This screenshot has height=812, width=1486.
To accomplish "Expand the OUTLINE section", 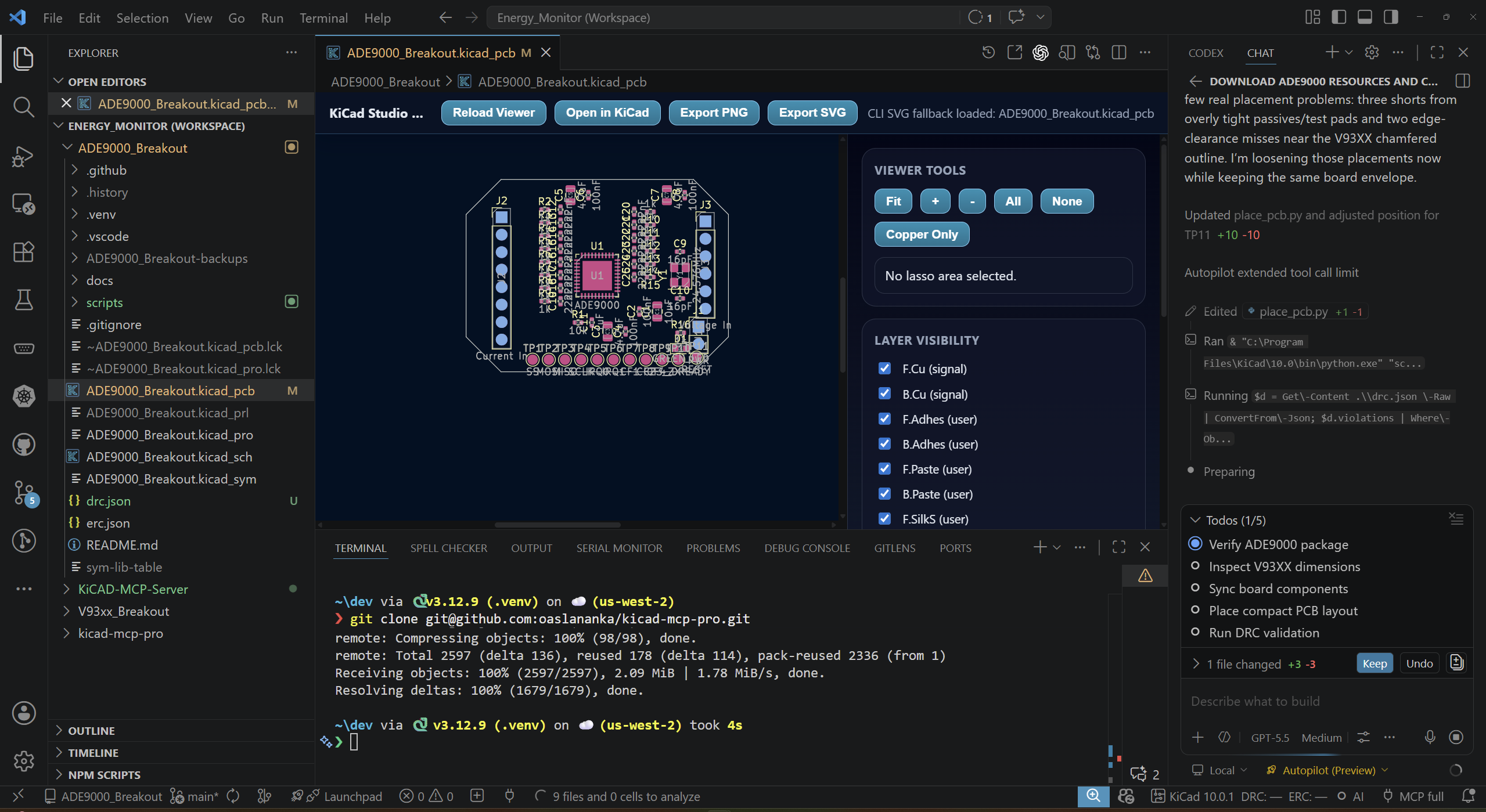I will pyautogui.click(x=91, y=730).
